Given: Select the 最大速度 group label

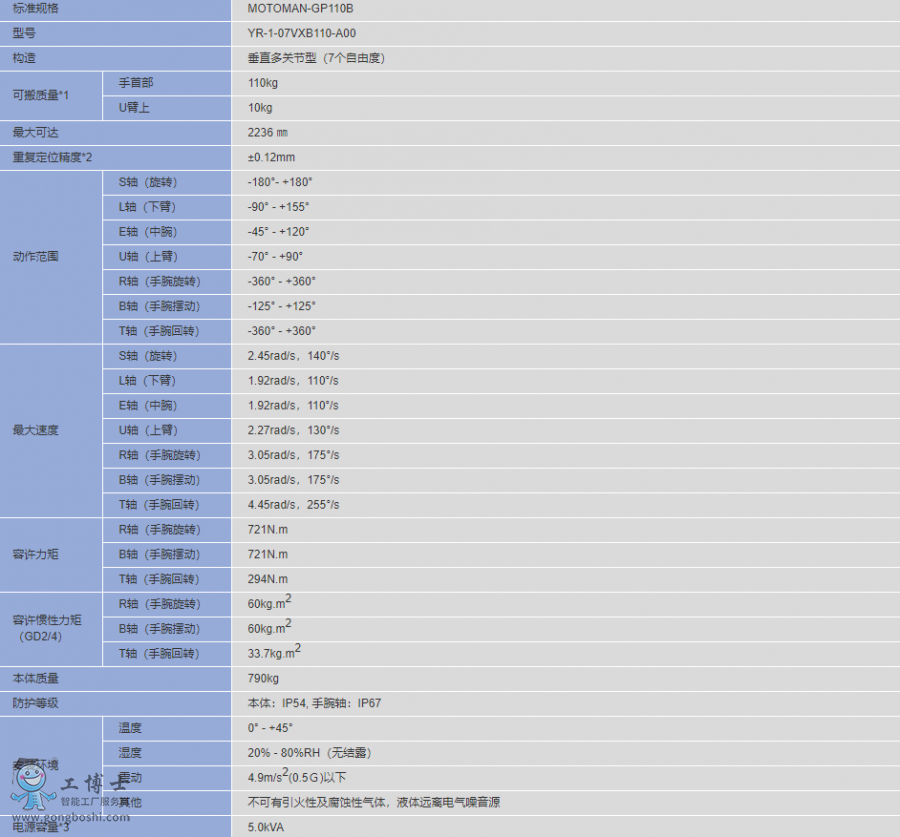Looking at the screenshot, I should (36, 430).
